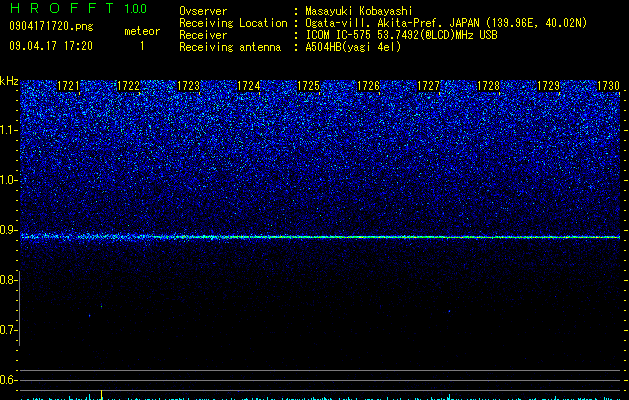Click the bright signal line near 0.9 kHz

[320, 237]
